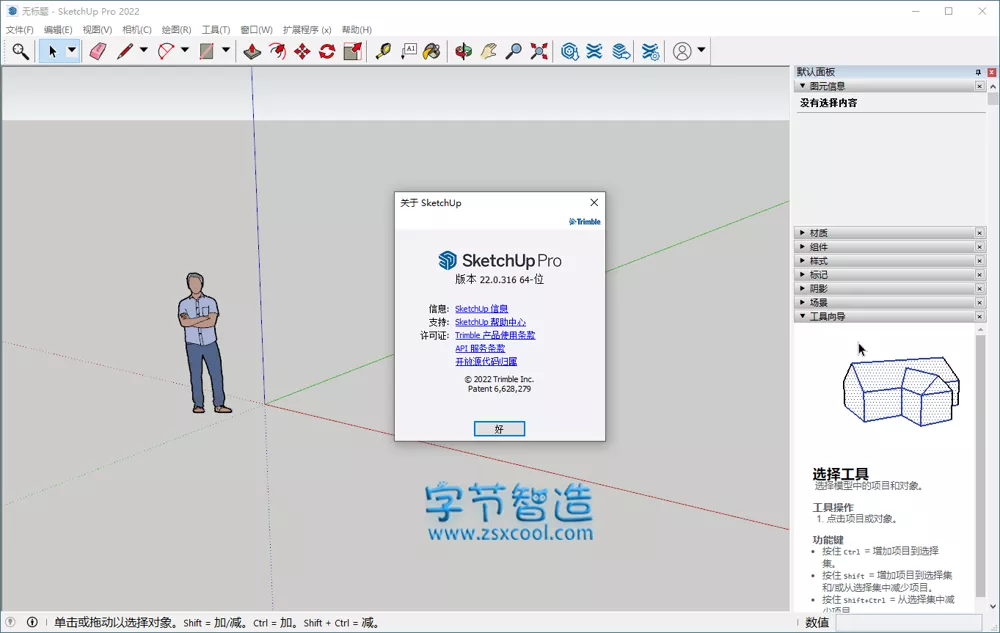Open the 开放源代码归属 link
This screenshot has width=1000, height=633.
(x=486, y=361)
